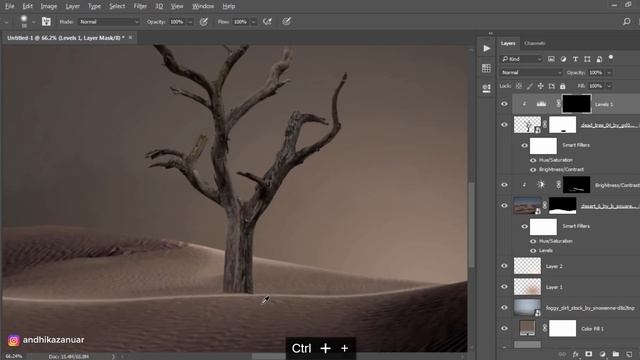Open the layer blend mode dropdown

531,73
